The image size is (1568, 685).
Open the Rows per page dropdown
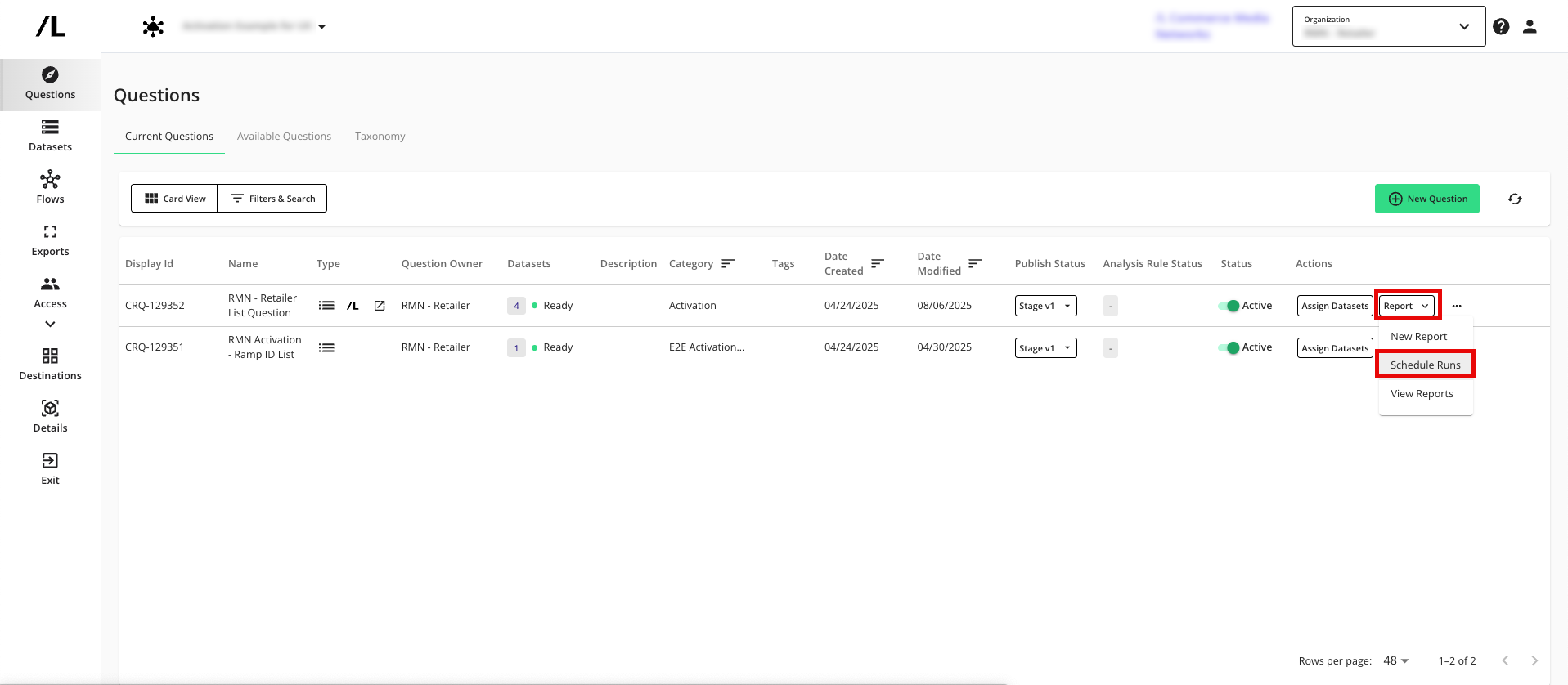[x=1395, y=660]
